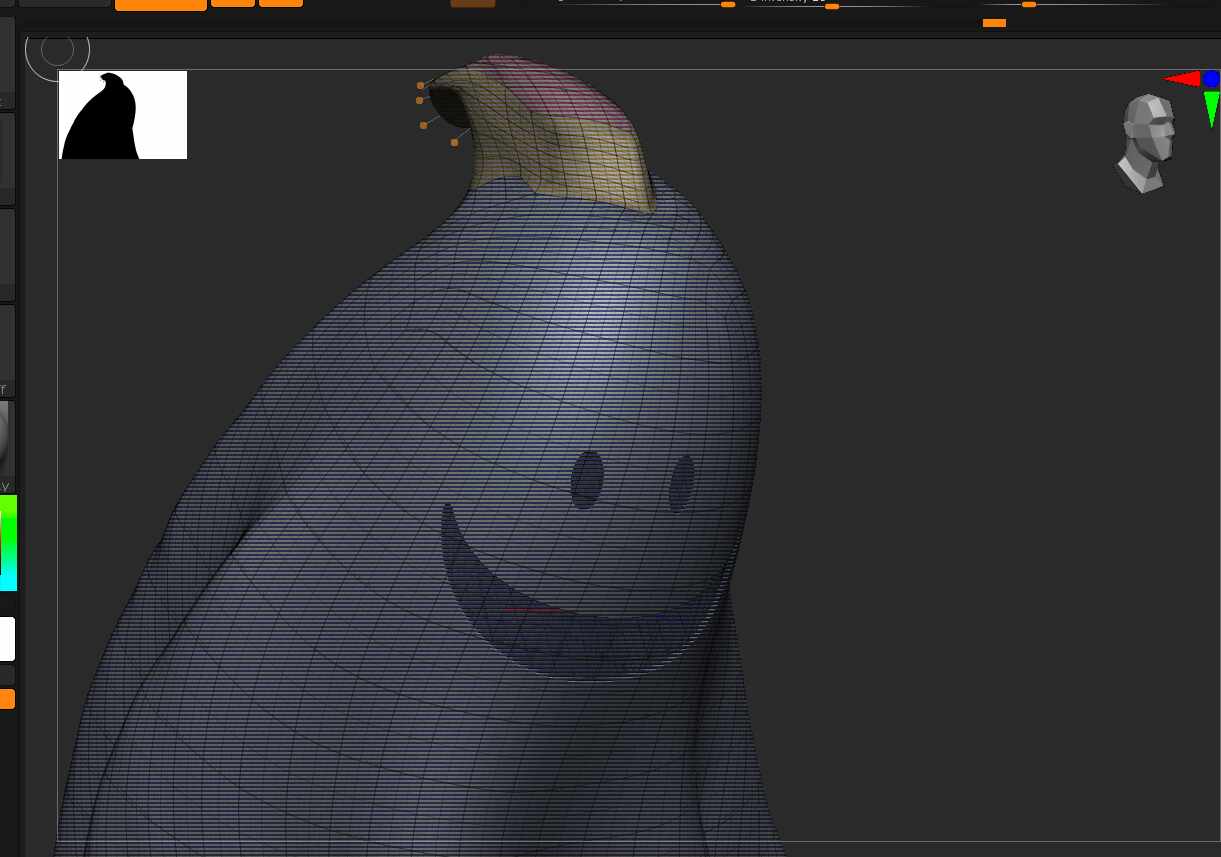Toggle the large orange button in top toolbar
Screen dimensions: 1221x857
[160, 4]
